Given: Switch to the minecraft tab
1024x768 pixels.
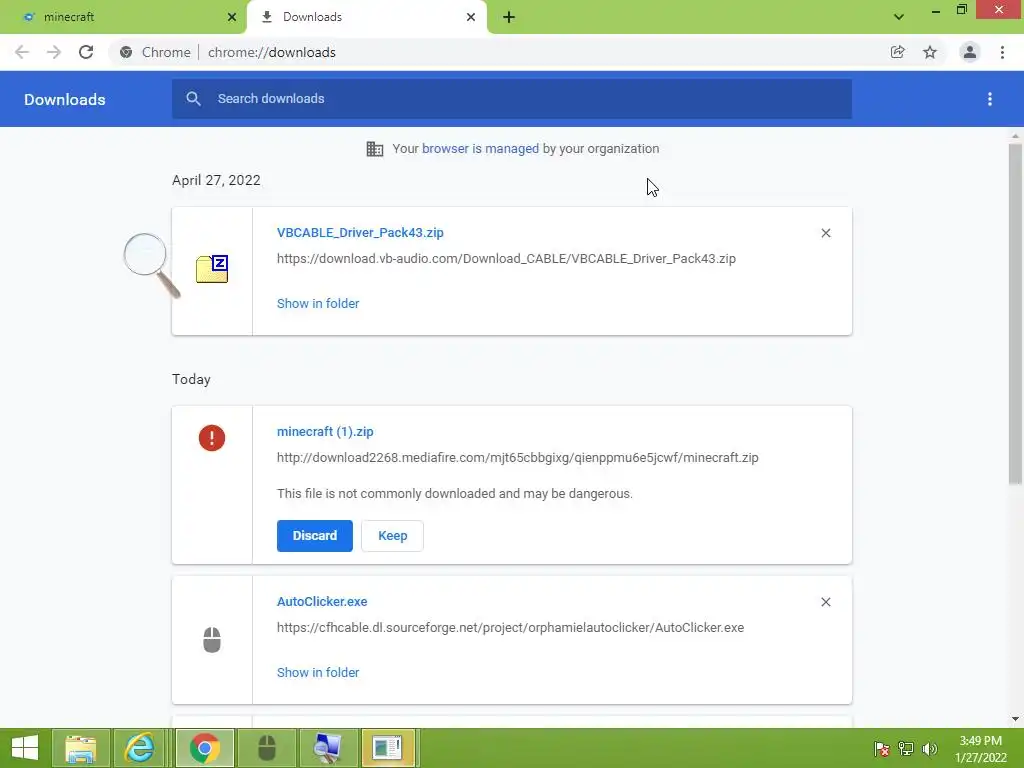Looking at the screenshot, I should (x=122, y=17).
